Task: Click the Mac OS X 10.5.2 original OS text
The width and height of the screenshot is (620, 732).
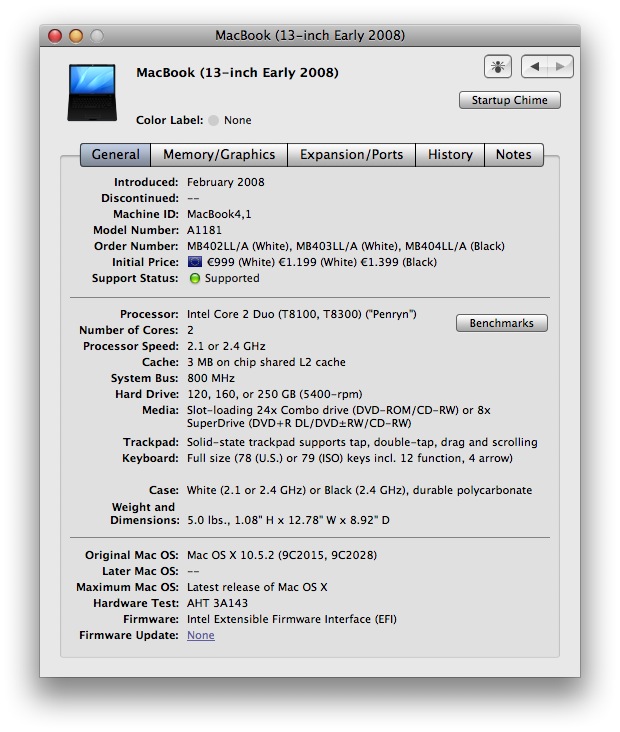Action: pos(282,555)
